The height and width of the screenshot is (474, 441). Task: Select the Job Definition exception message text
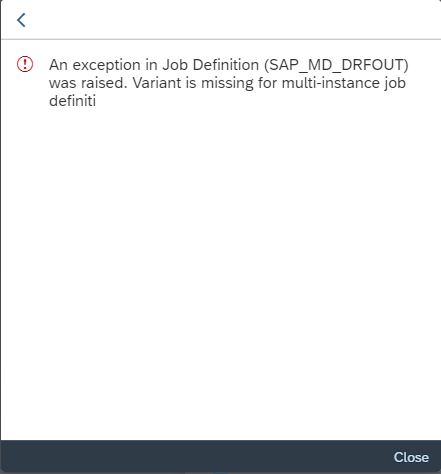pyautogui.click(x=229, y=82)
